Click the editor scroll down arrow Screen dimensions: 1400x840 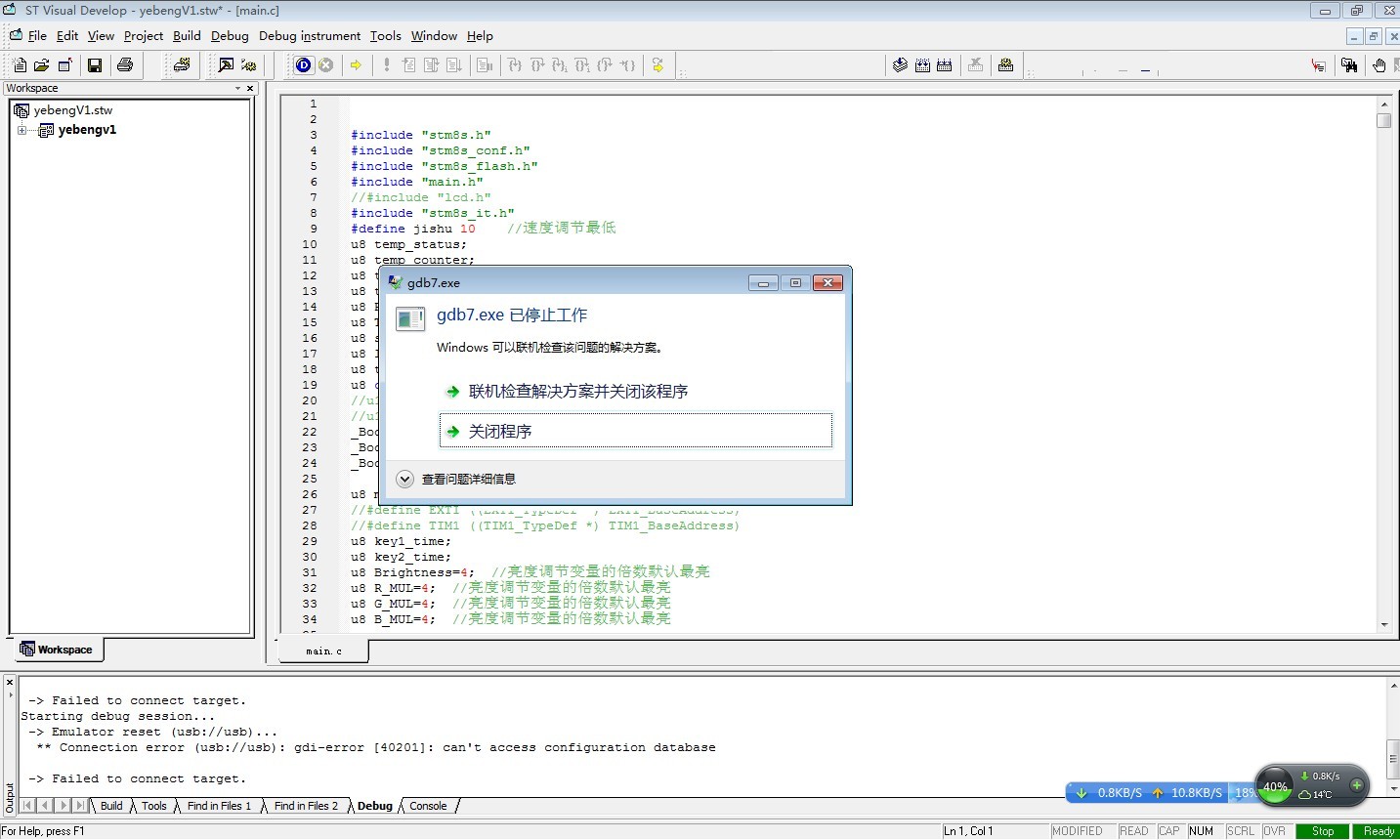click(1383, 624)
